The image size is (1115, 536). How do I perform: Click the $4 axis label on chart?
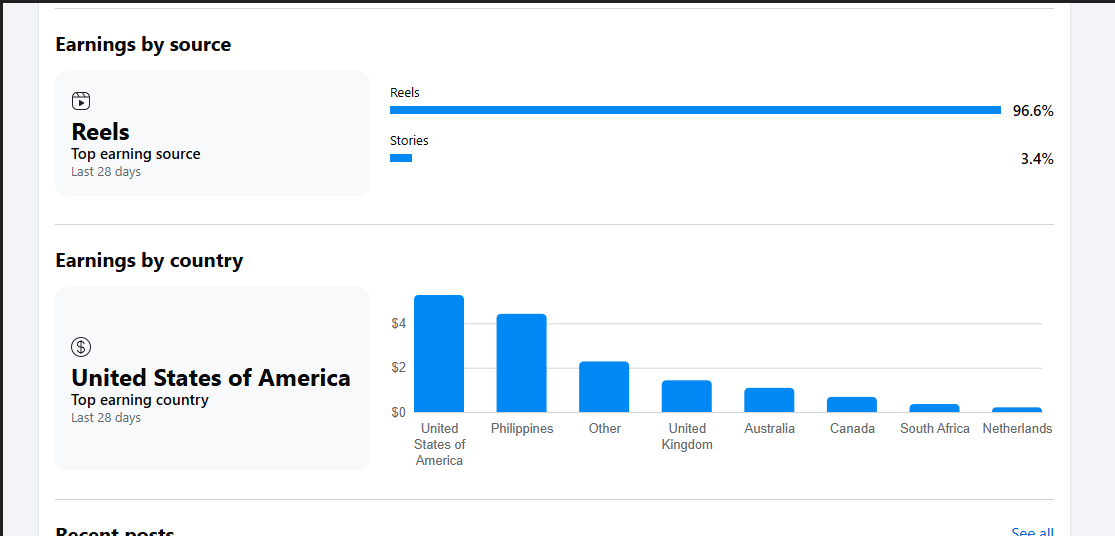[x=398, y=323]
